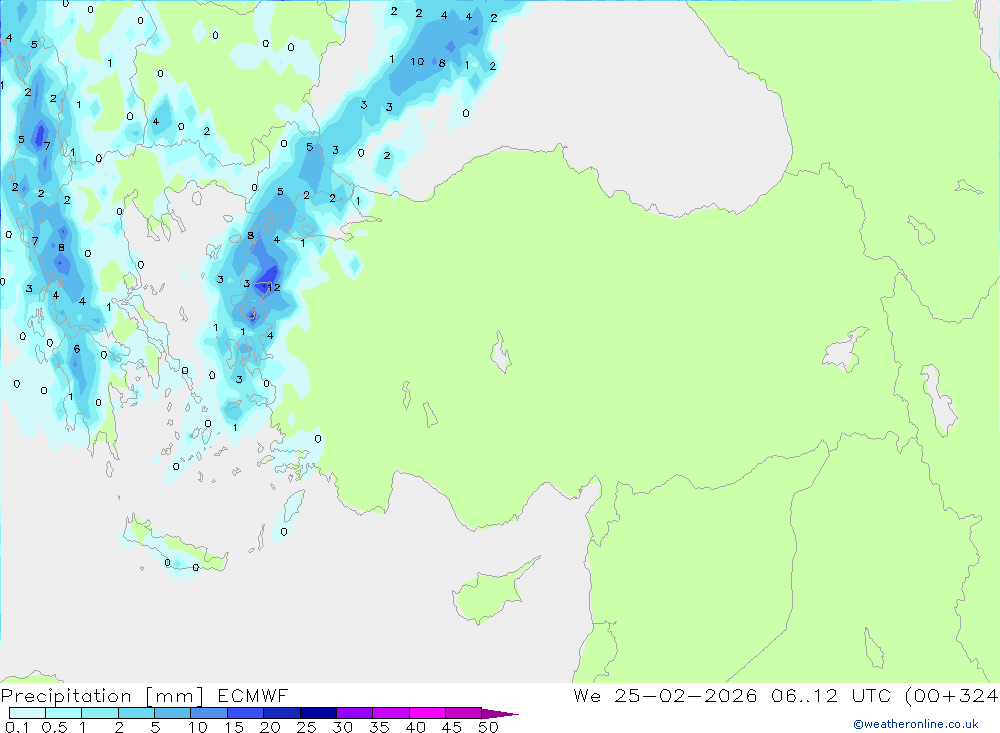Click the "25" legend scale label

pos(306,727)
